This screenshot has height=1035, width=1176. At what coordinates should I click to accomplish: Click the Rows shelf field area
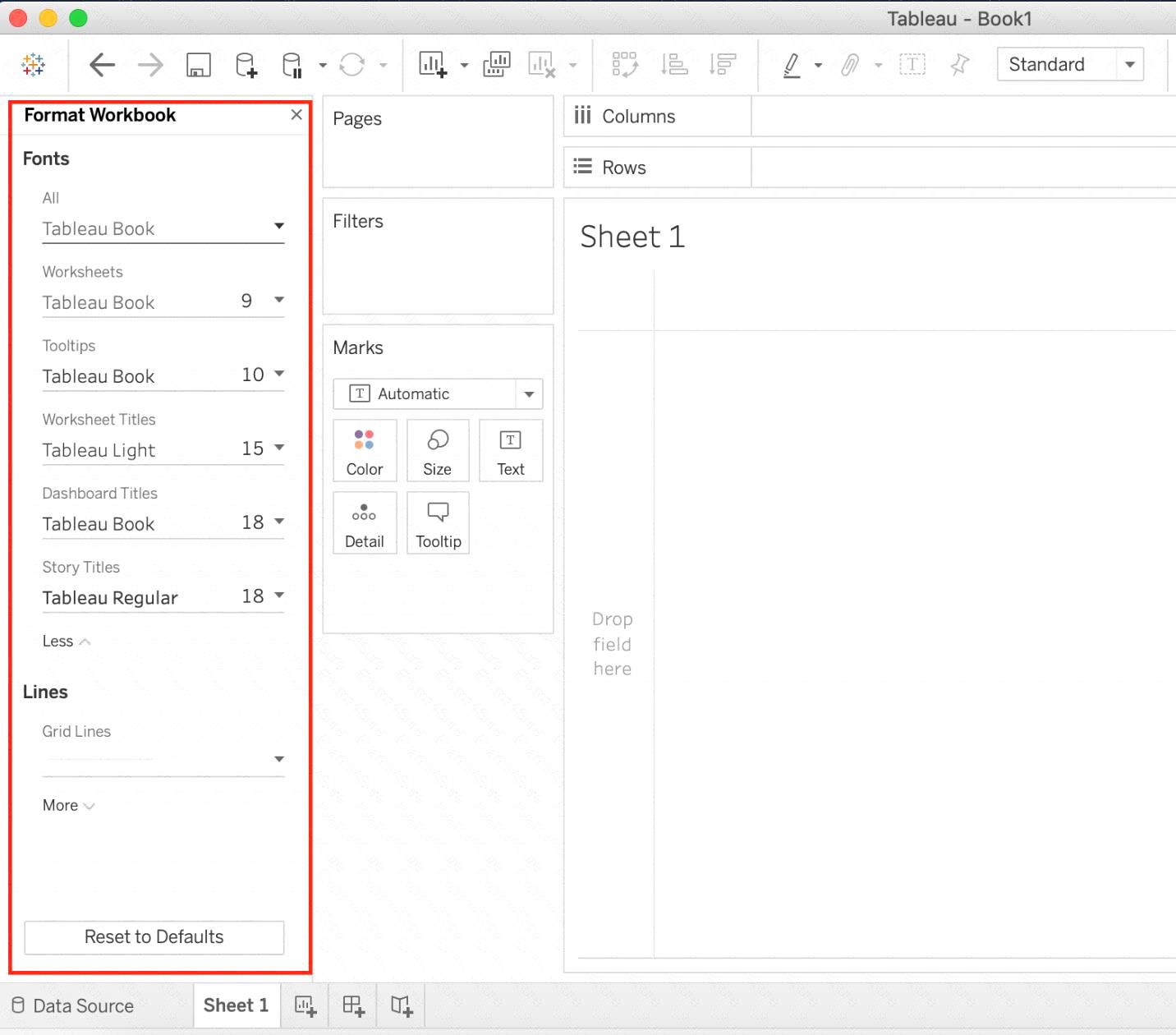click(963, 167)
